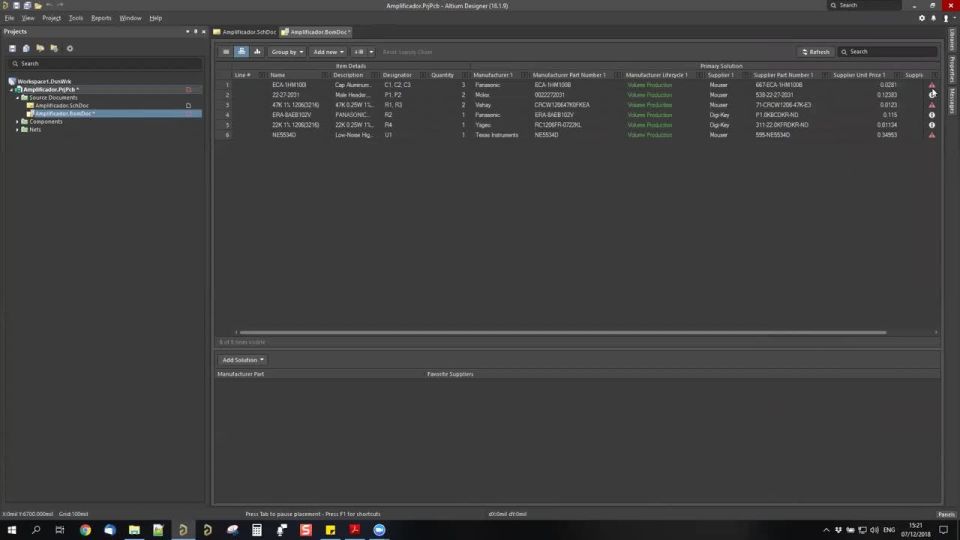Expand Nets folder

[17, 130]
